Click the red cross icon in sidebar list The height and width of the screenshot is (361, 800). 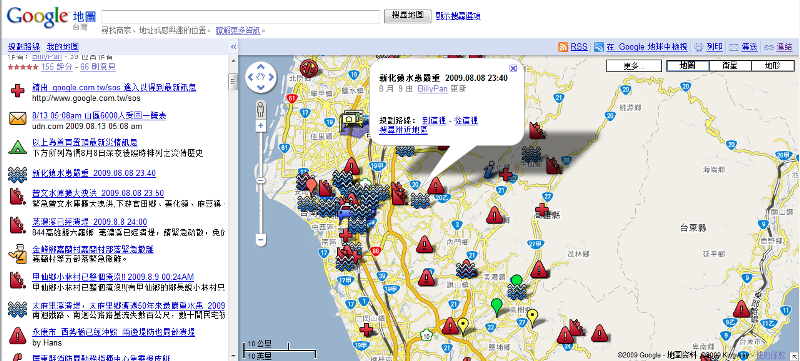[17, 91]
